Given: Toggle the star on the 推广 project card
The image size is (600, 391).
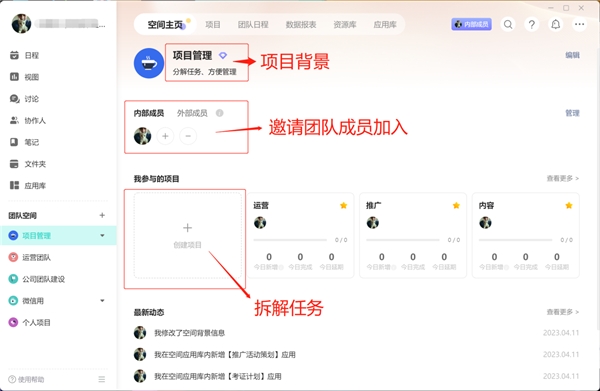Looking at the screenshot, I should tap(456, 205).
